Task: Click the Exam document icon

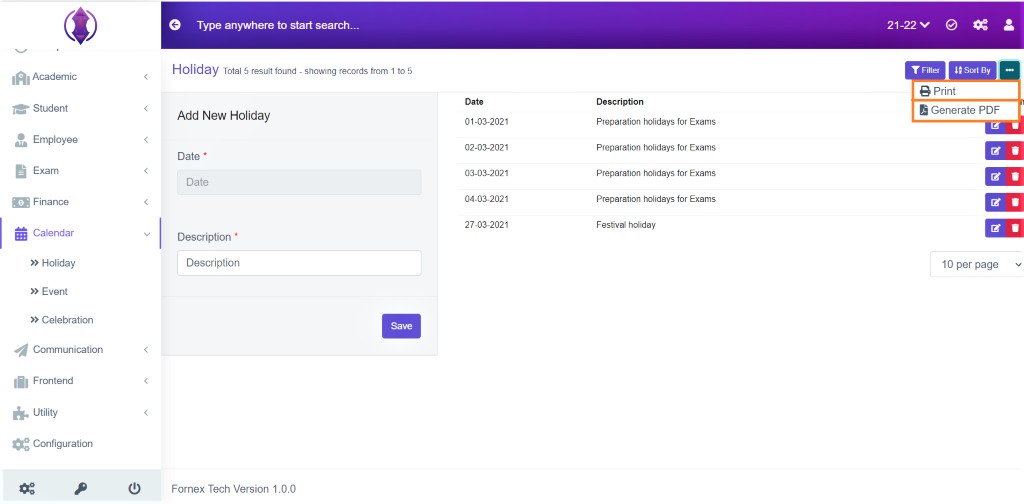Action: (21, 171)
